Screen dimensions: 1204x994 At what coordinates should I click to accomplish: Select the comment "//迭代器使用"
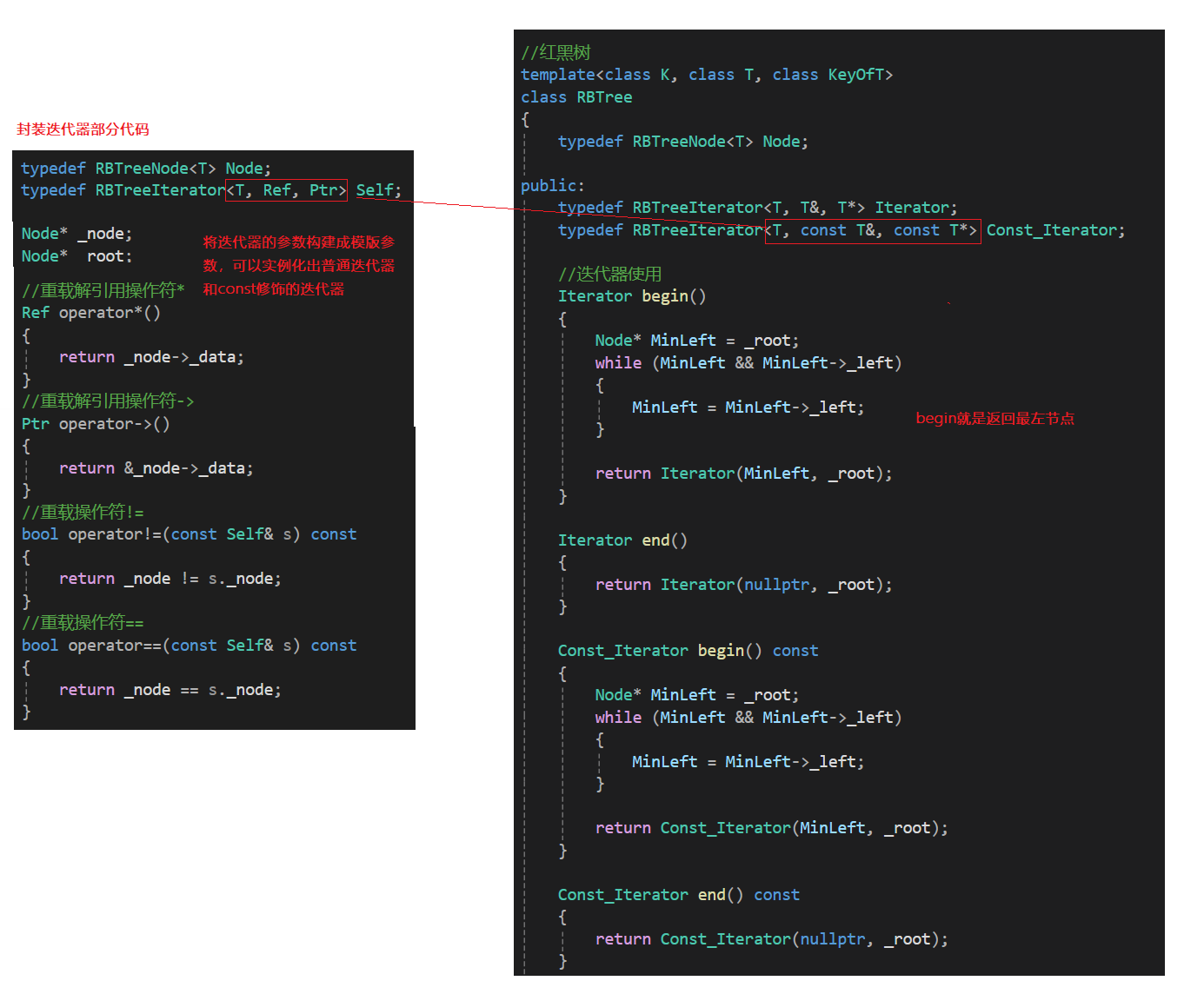pyautogui.click(x=609, y=275)
